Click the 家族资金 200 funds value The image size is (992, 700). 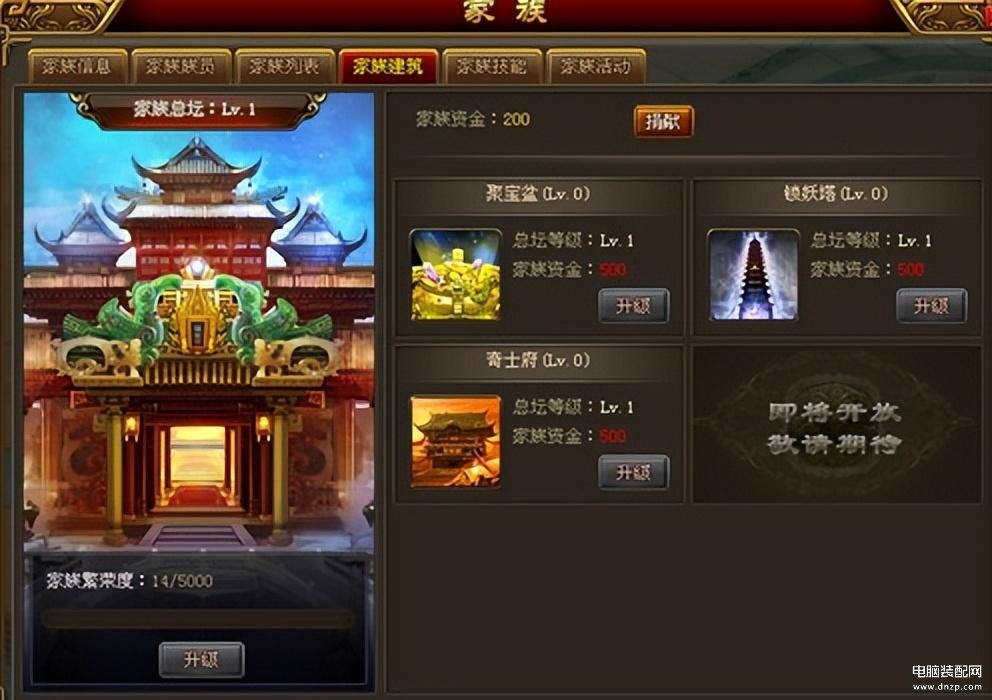[516, 119]
